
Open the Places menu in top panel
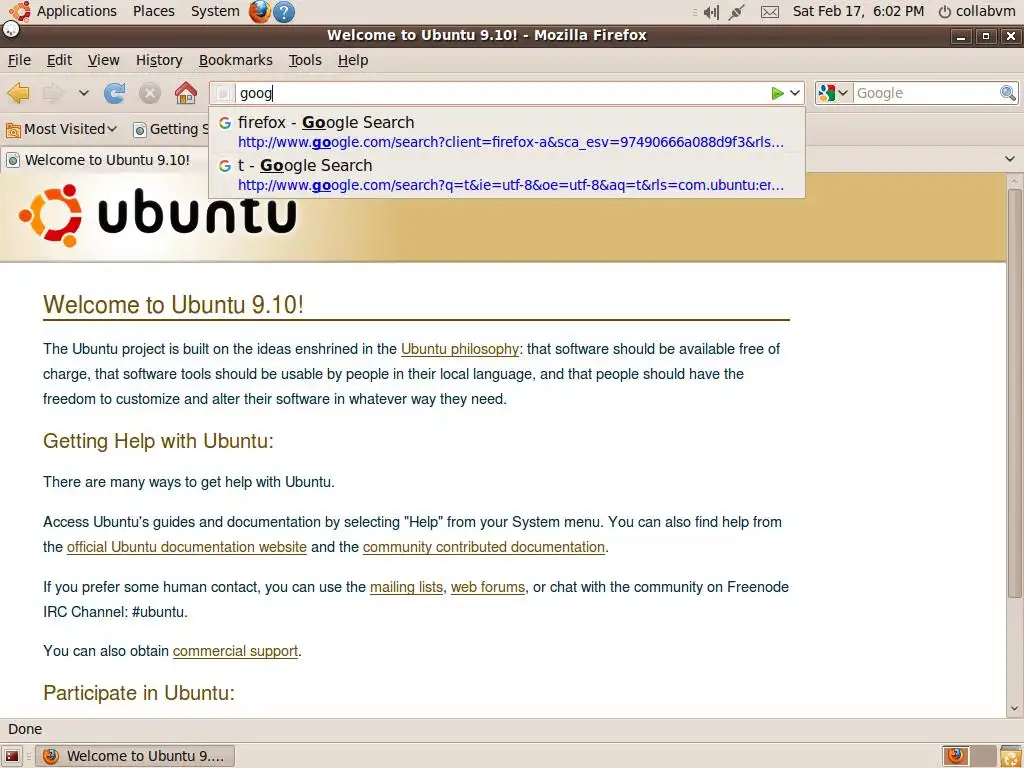[x=153, y=11]
